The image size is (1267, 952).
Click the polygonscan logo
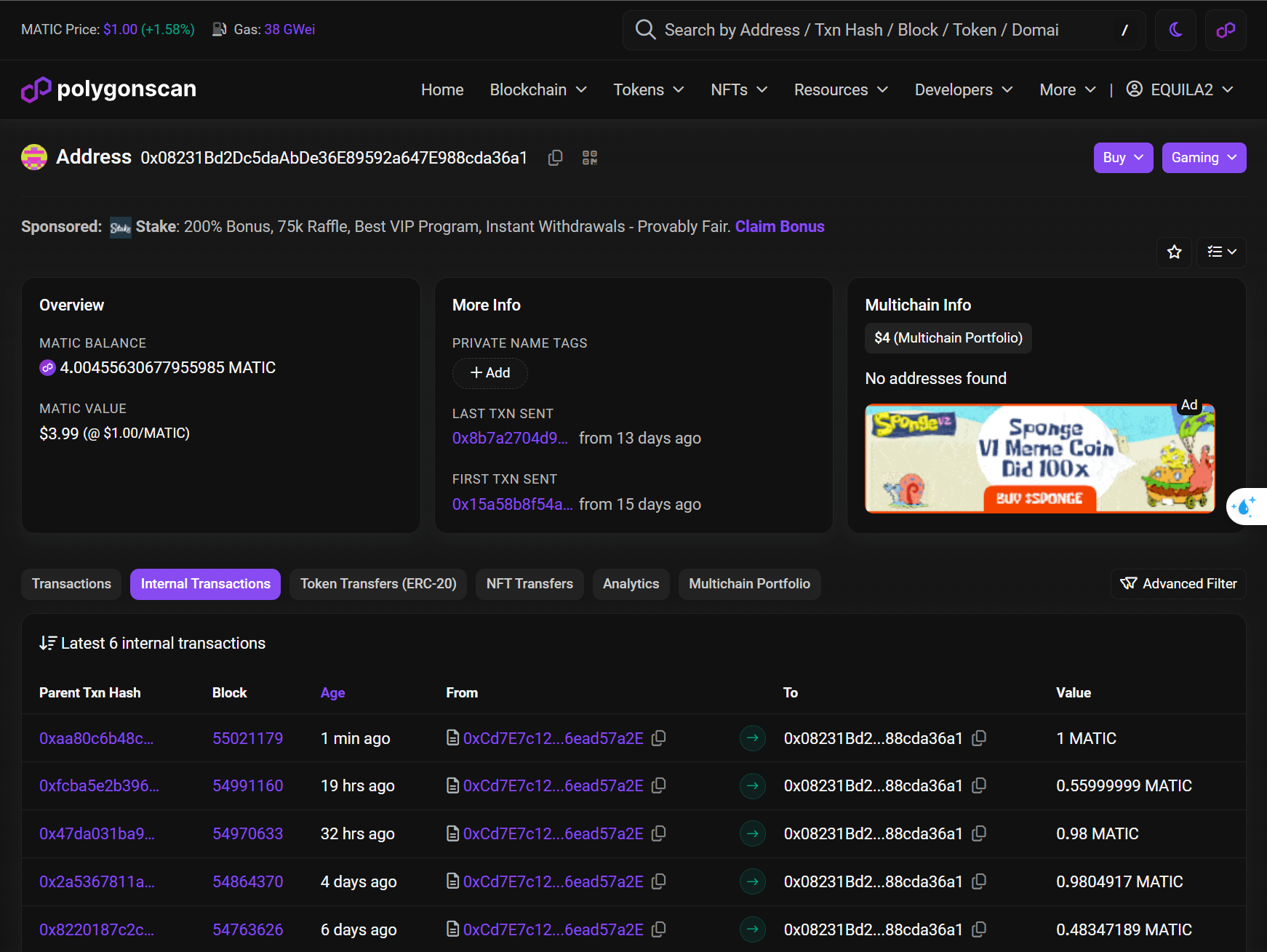coord(109,89)
